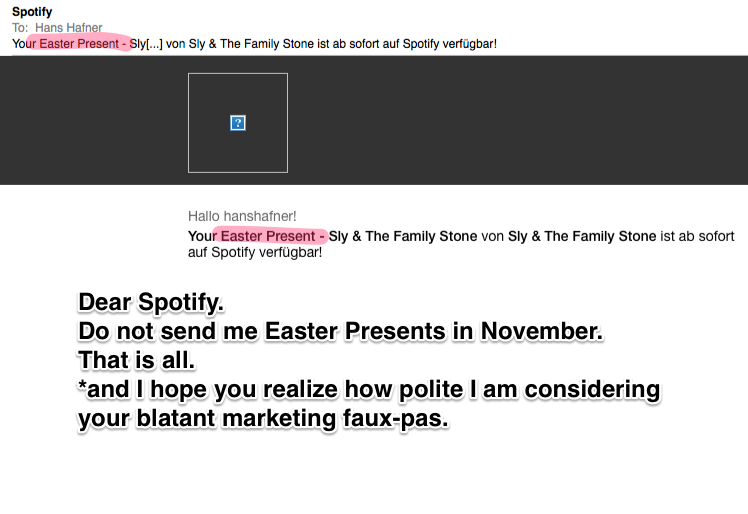Click recipient name Hans Hafner
Image resolution: width=748 pixels, height=514 pixels.
[x=69, y=28]
